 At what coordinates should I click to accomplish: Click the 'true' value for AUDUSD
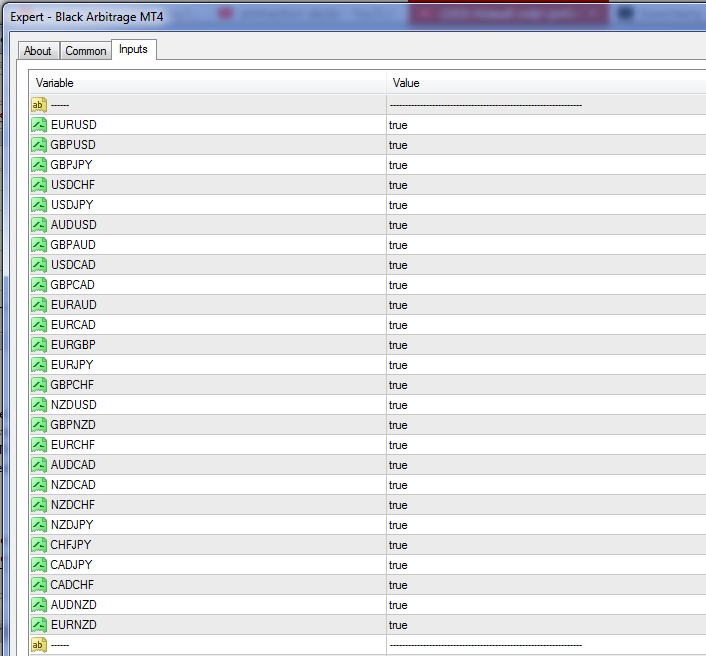pos(398,225)
